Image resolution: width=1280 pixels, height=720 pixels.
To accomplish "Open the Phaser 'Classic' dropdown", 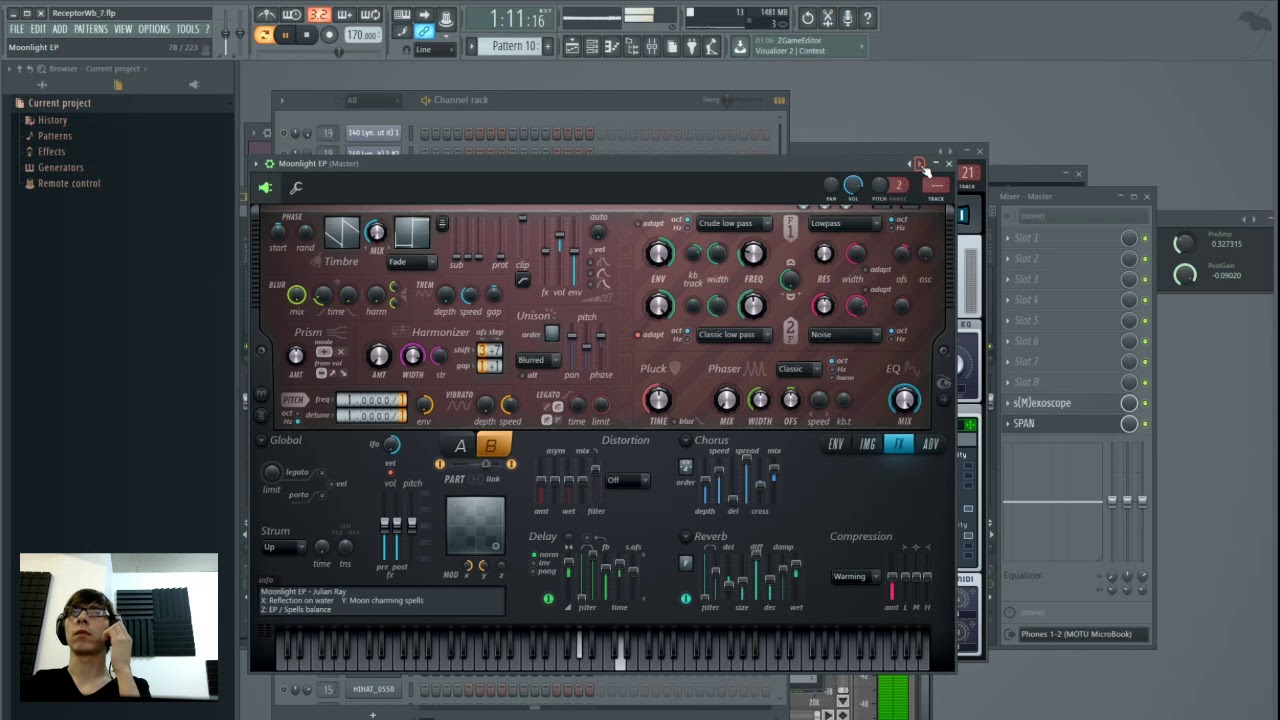I will 799,369.
